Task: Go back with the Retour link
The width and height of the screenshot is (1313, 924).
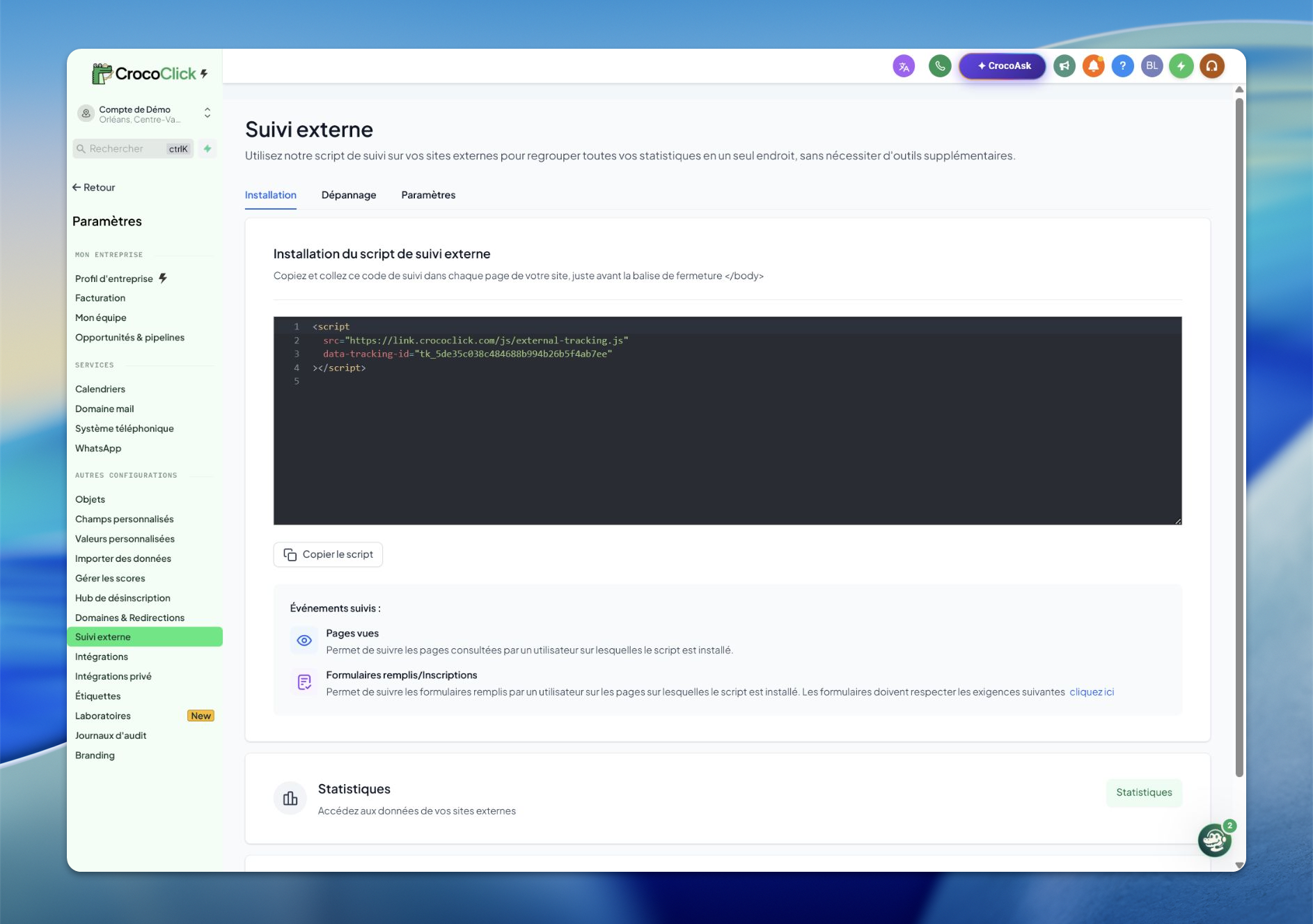Action: tap(94, 187)
